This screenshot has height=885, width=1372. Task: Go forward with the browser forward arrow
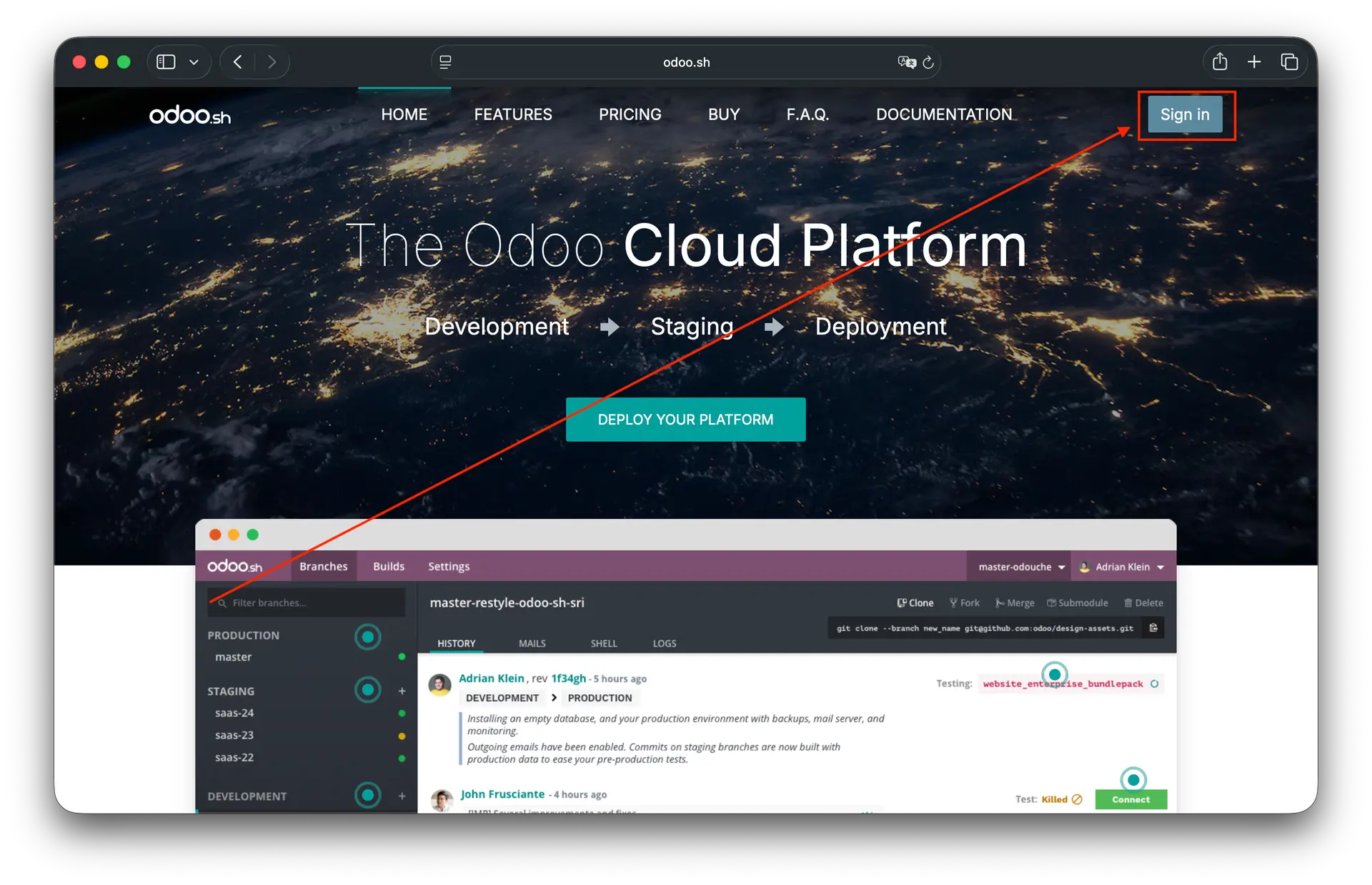coord(272,62)
